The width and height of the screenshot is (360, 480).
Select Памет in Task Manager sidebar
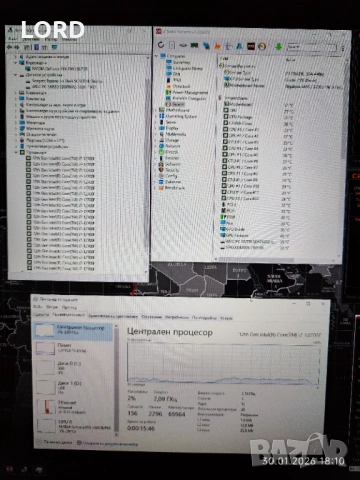point(73,348)
